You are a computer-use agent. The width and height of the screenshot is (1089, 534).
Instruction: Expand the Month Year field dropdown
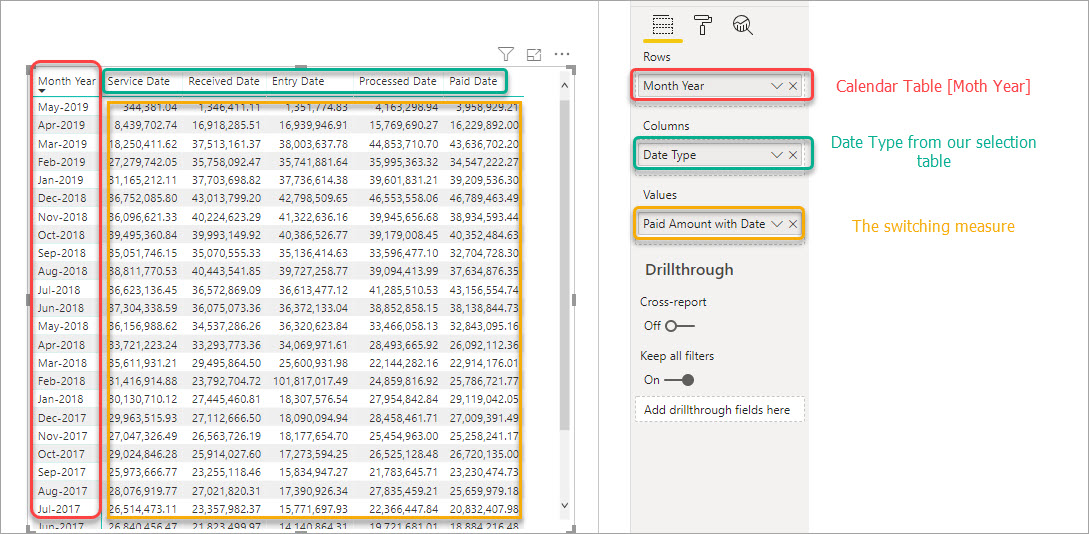pos(777,86)
